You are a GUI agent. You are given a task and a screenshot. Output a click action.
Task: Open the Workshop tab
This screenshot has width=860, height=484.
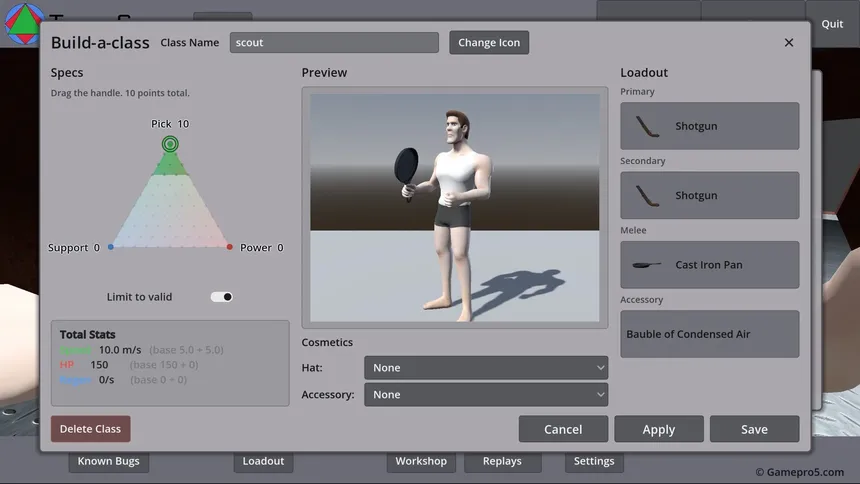click(421, 462)
